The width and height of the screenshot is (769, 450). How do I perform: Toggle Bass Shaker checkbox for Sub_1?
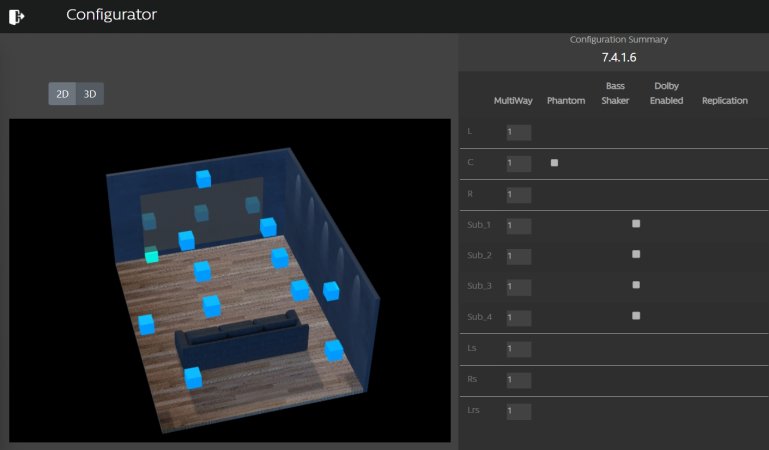point(636,224)
